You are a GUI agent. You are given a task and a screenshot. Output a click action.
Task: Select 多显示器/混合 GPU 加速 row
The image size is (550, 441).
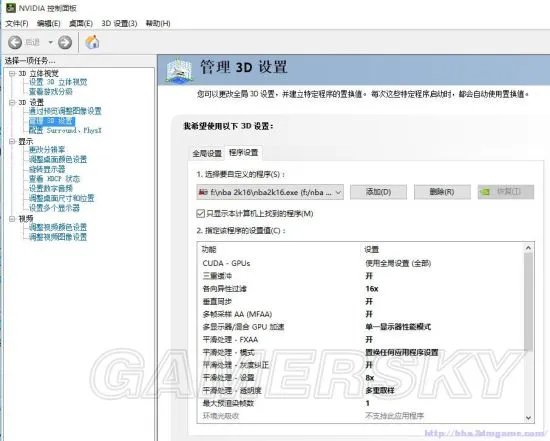[x=361, y=327]
